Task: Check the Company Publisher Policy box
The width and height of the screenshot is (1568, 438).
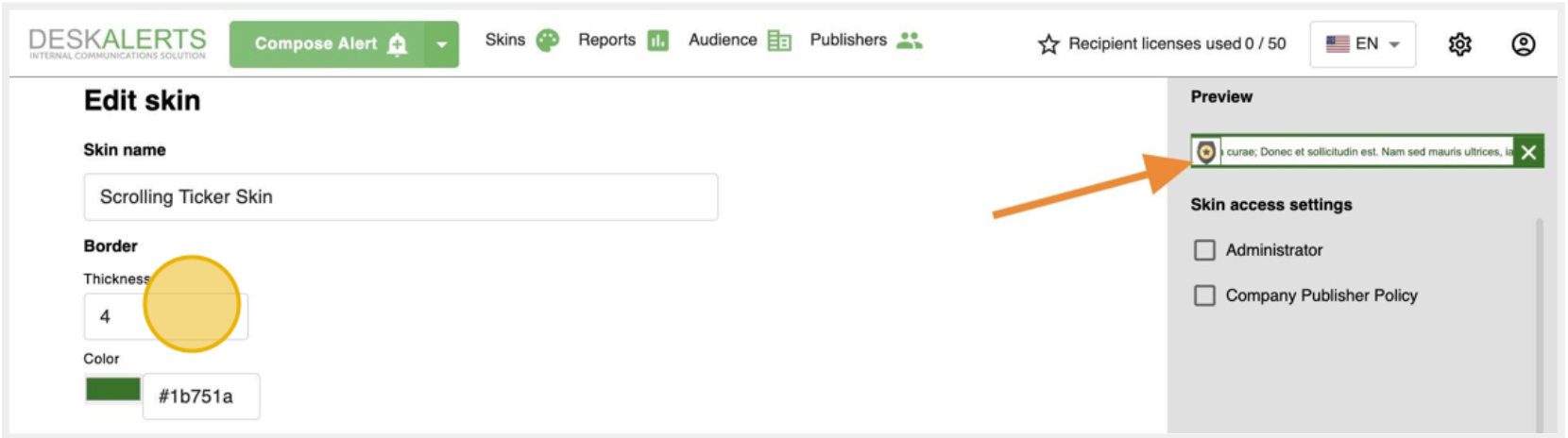Action: click(x=1204, y=295)
